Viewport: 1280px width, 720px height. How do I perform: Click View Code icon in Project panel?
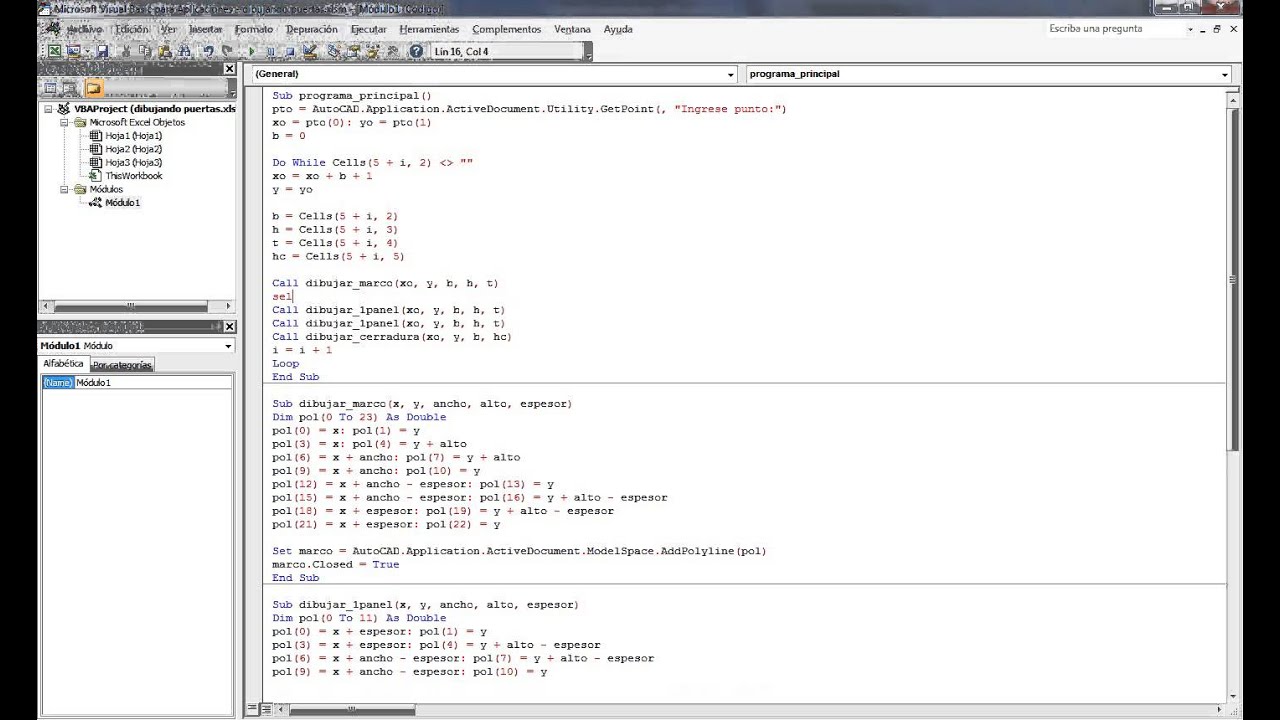click(x=50, y=88)
